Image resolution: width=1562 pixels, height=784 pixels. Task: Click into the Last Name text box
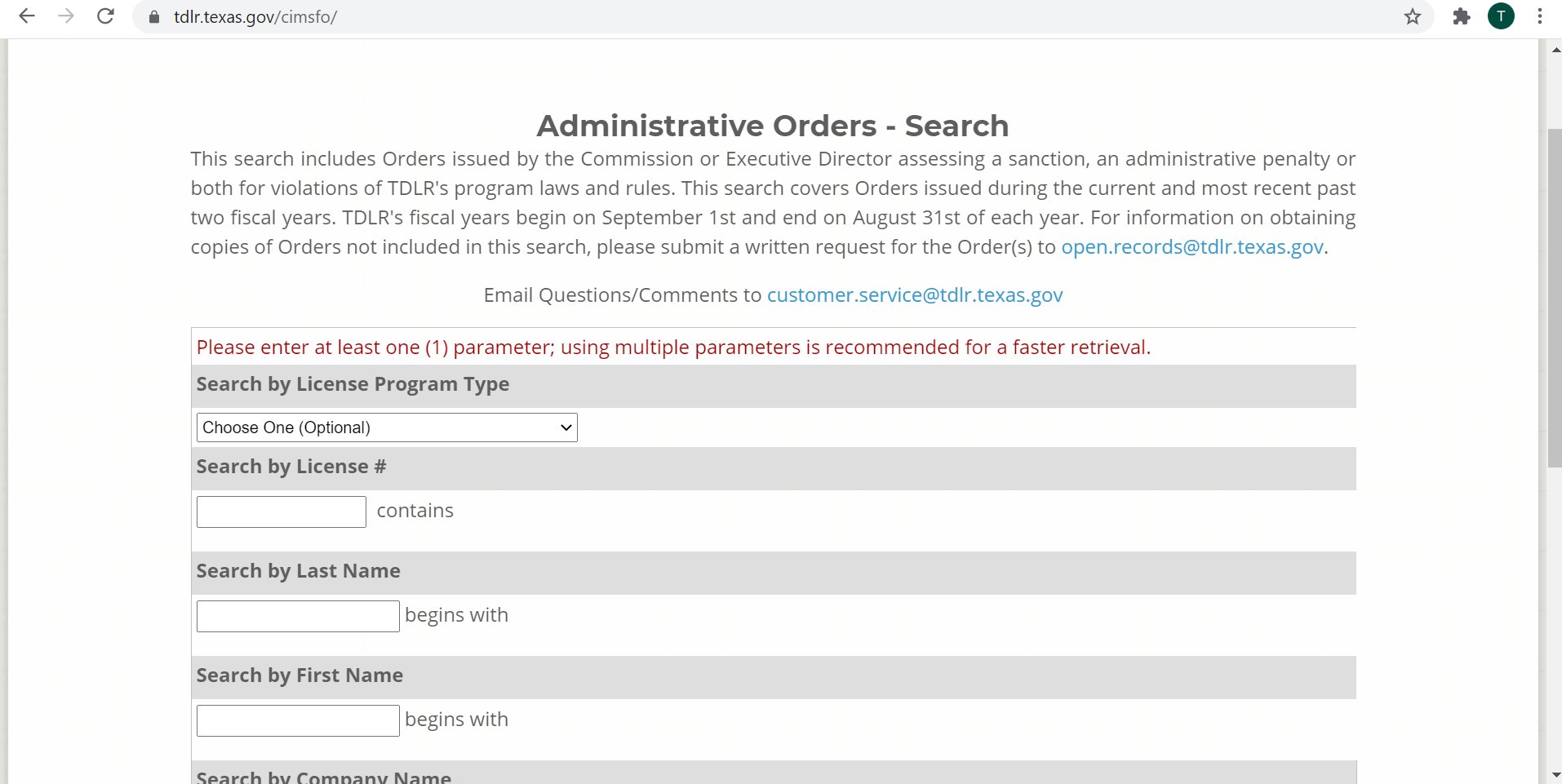[298, 616]
